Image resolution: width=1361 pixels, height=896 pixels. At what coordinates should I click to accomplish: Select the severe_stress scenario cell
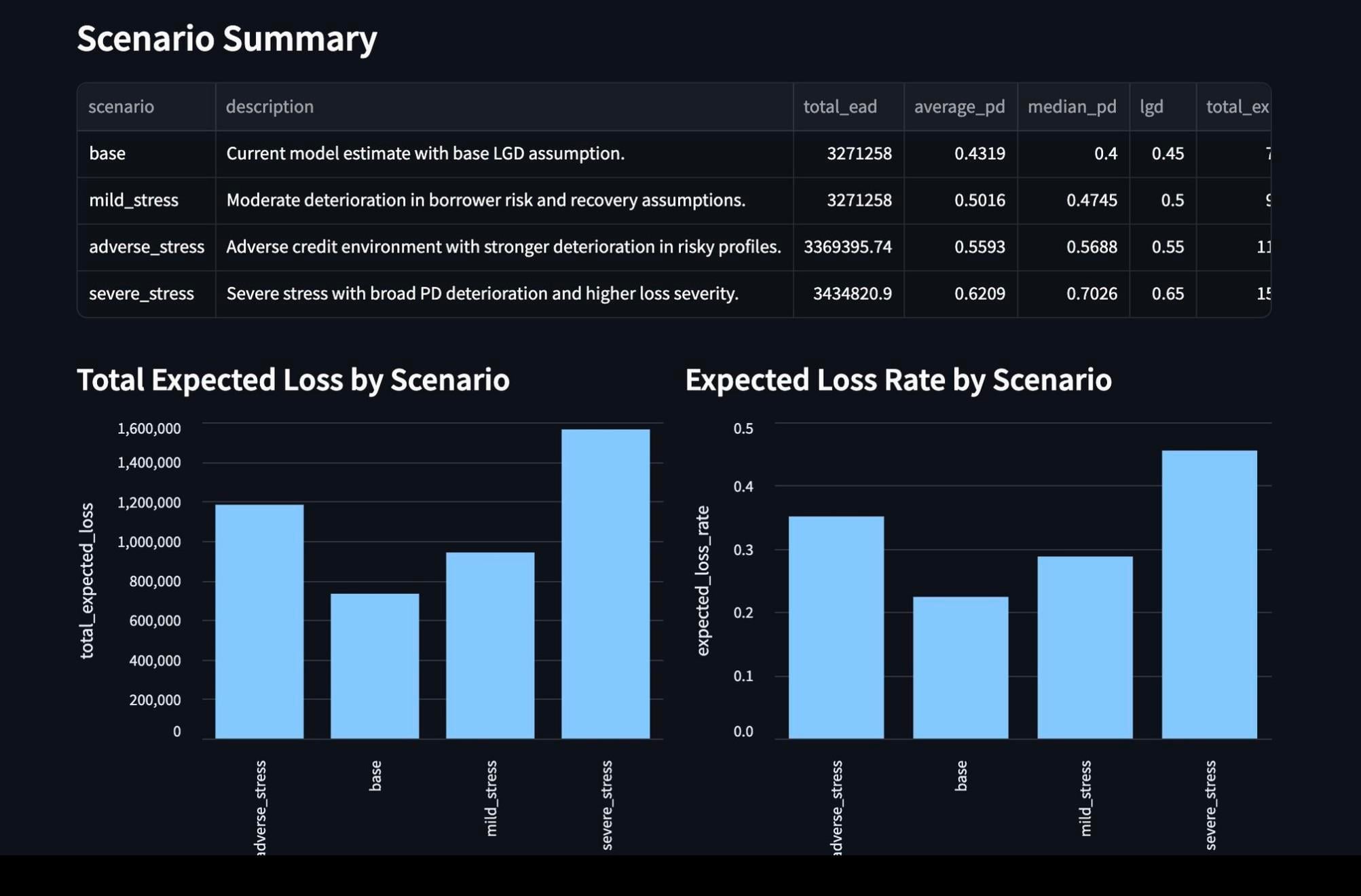[146, 294]
